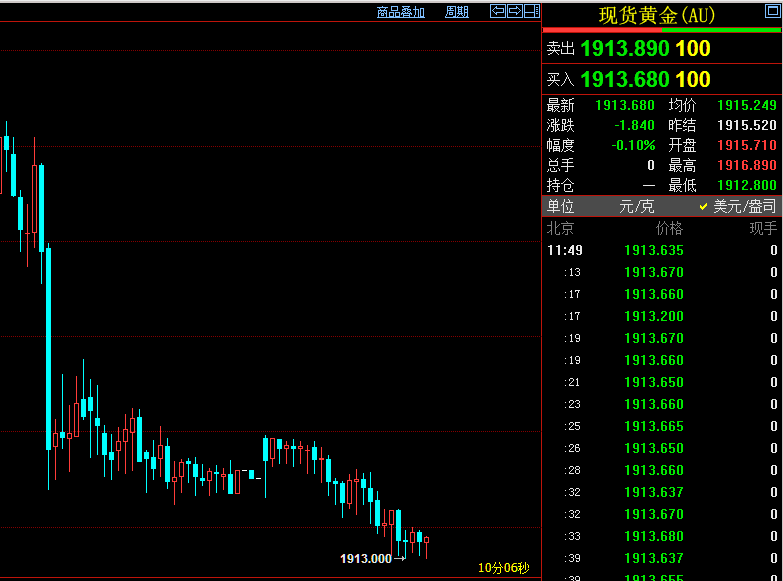Click the red-green buy/sell ratio bar
Viewport: 783px width, 581px height.
(661, 30)
